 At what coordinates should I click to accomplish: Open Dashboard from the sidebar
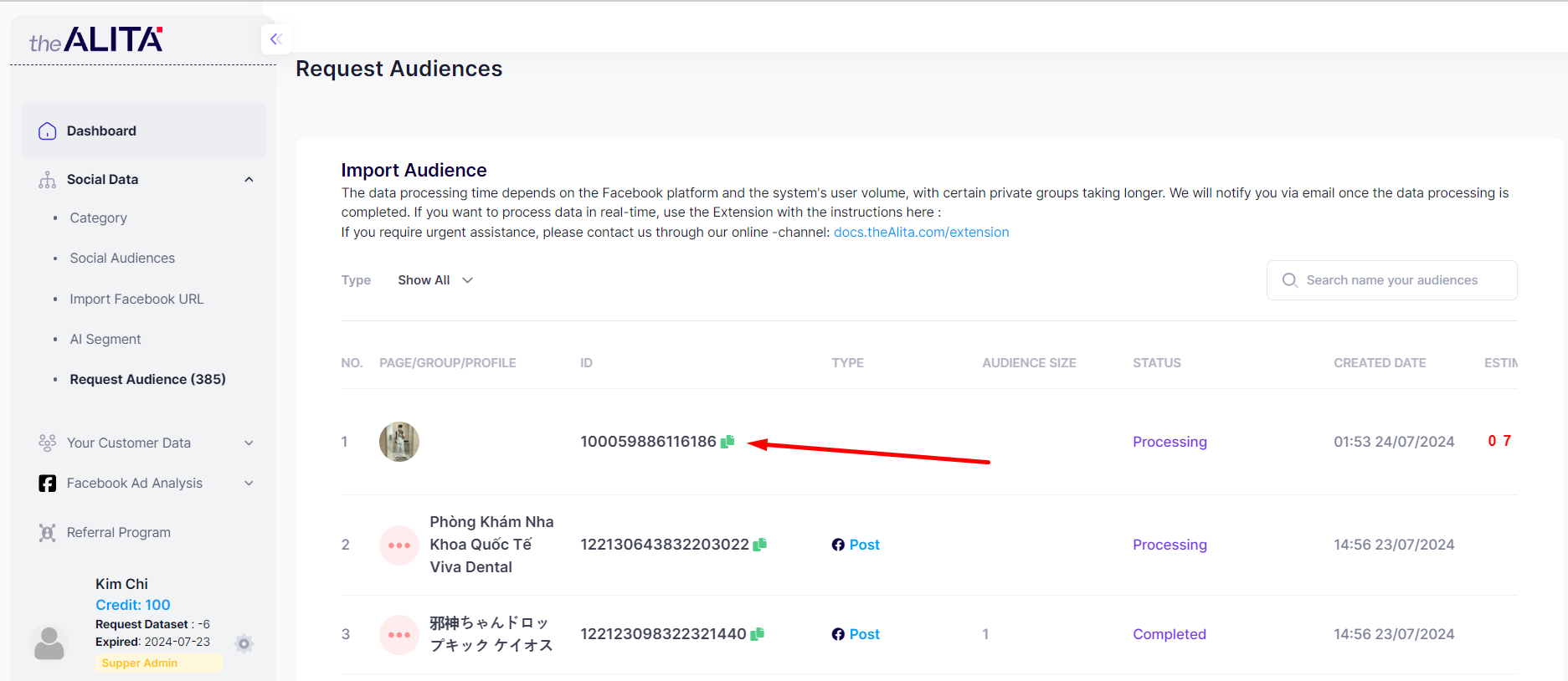coord(101,131)
